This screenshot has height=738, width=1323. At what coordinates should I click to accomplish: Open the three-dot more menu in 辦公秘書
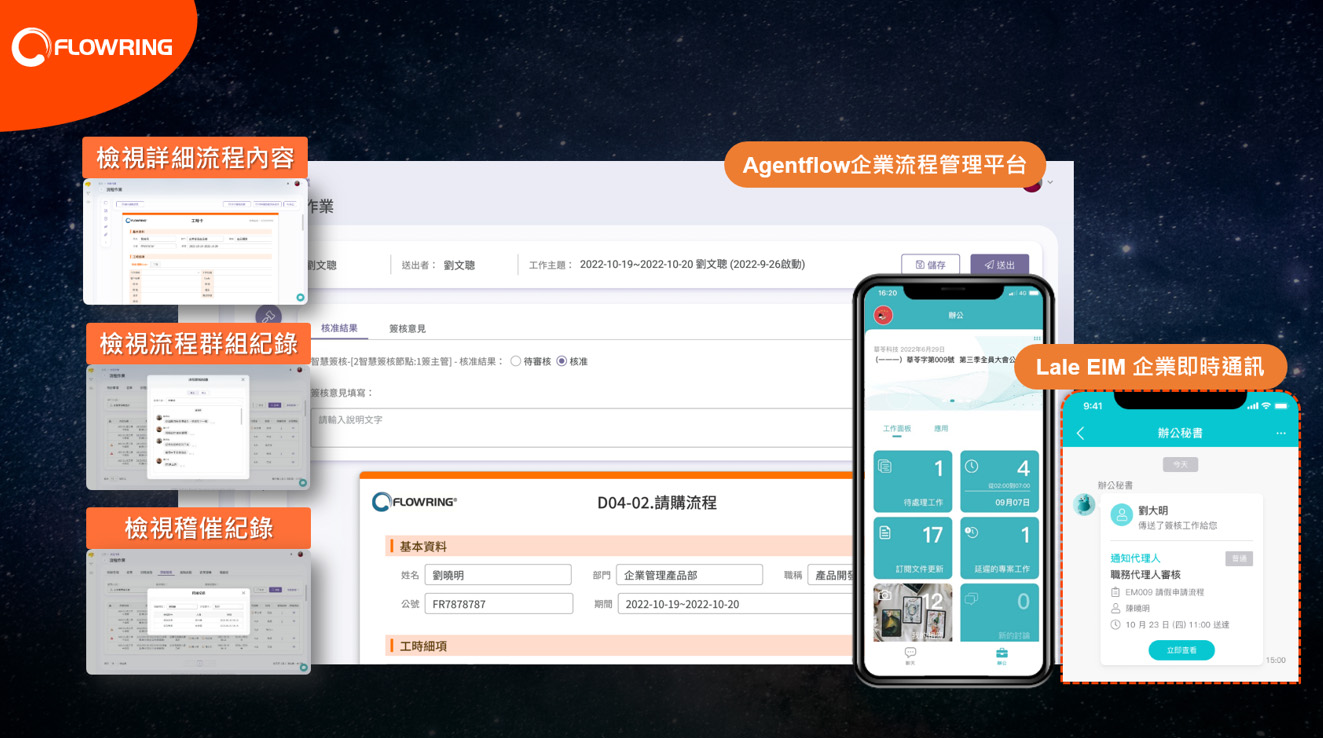[1281, 433]
